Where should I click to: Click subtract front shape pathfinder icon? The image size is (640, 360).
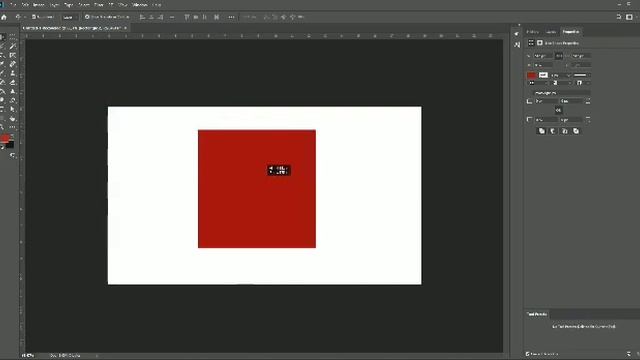553,131
